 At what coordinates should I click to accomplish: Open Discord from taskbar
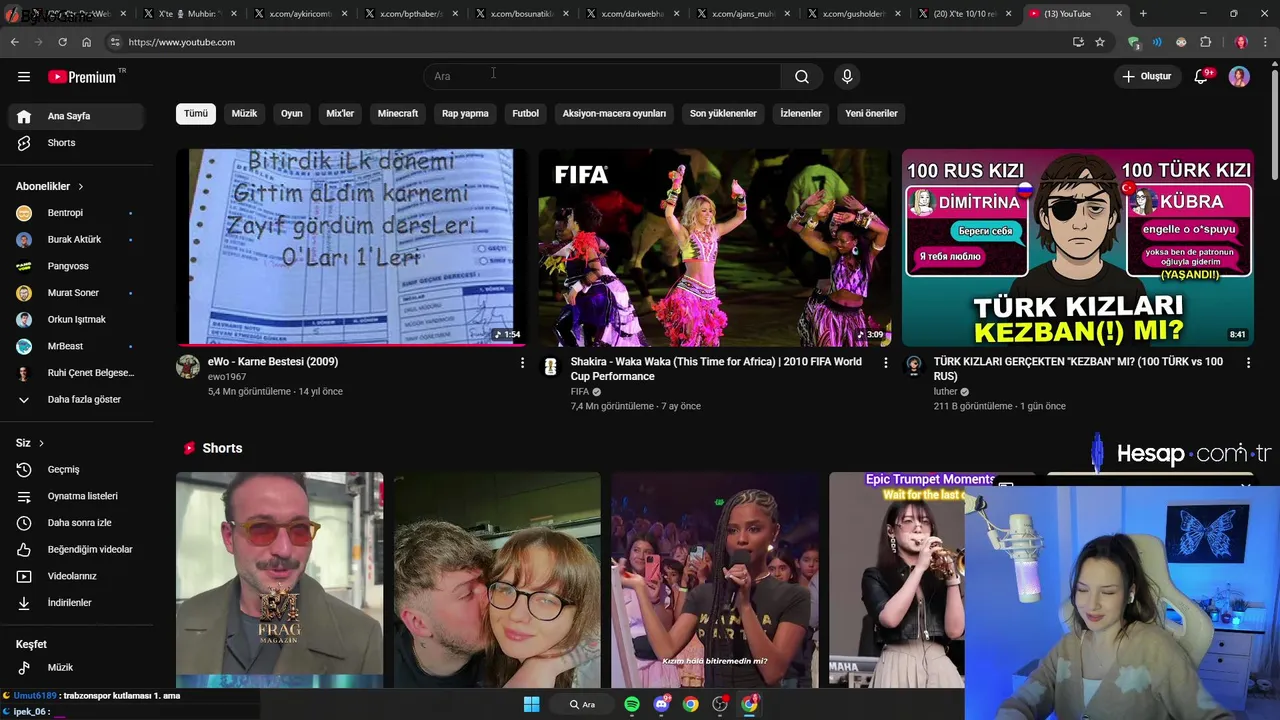click(x=661, y=704)
